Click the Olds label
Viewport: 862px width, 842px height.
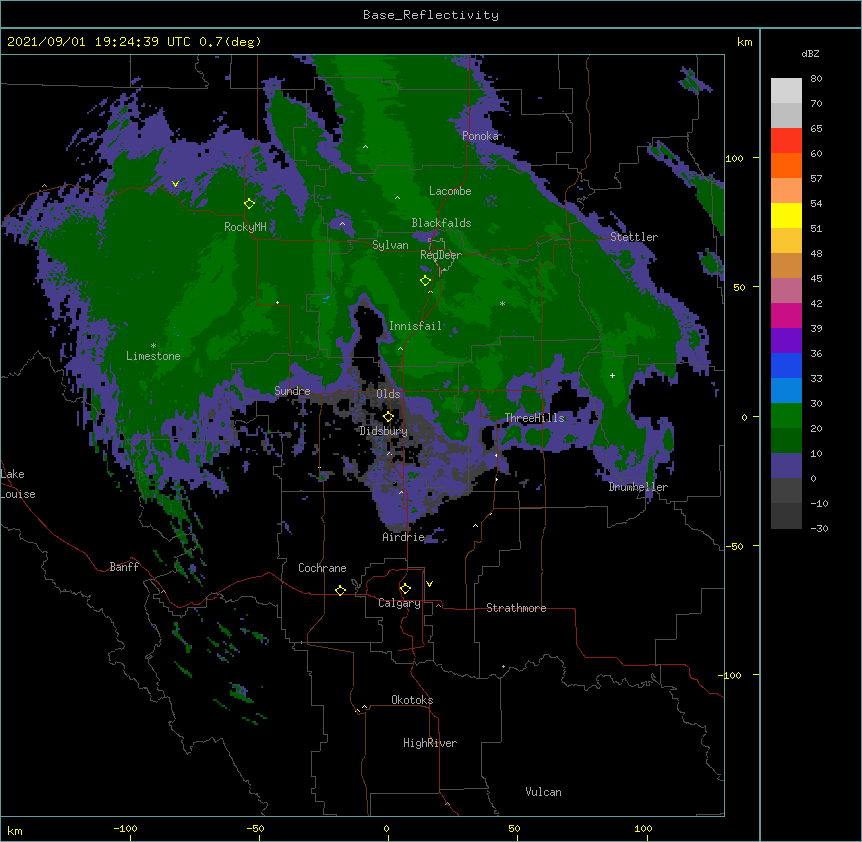click(x=388, y=394)
